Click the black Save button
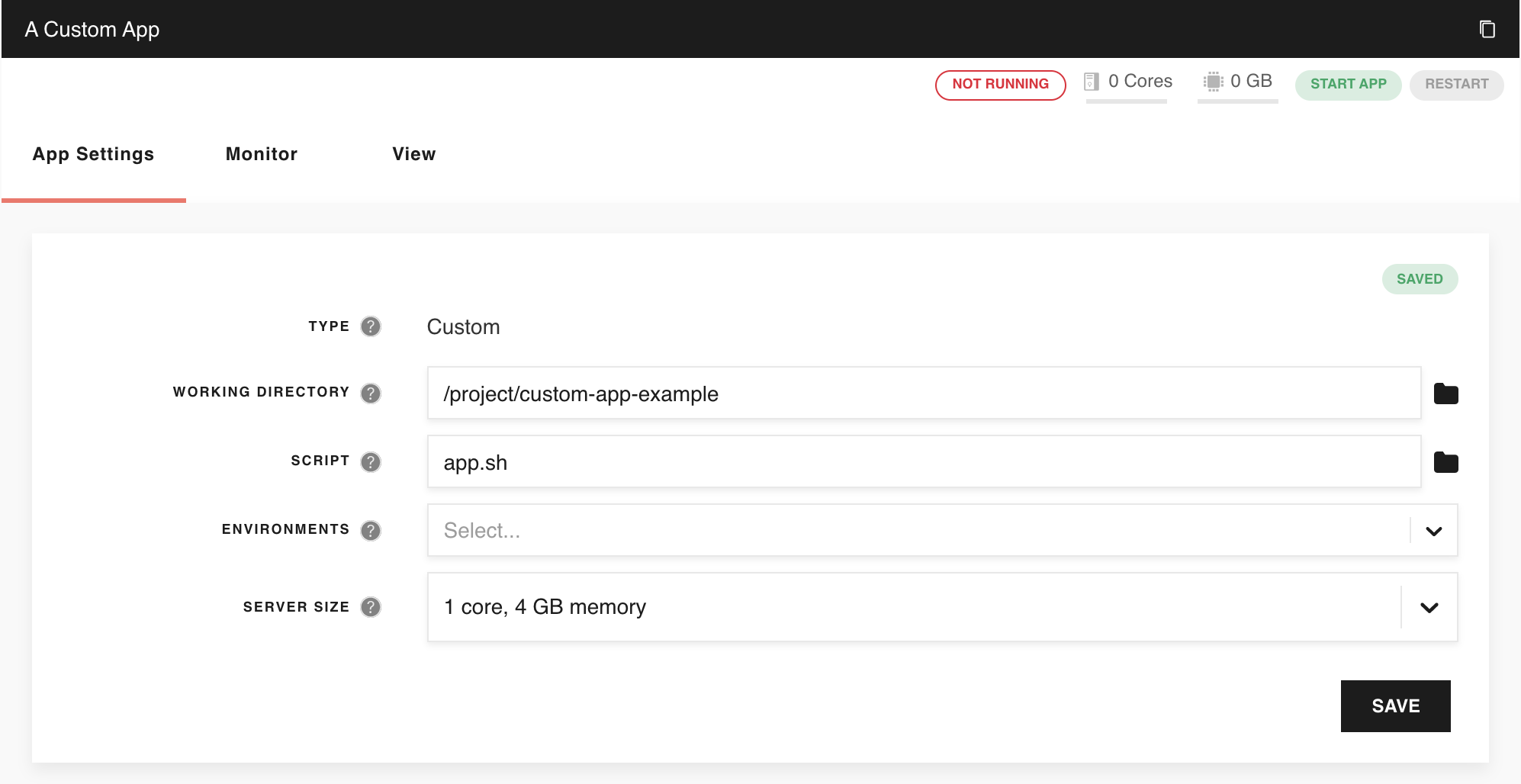The height and width of the screenshot is (784, 1521). click(x=1395, y=706)
